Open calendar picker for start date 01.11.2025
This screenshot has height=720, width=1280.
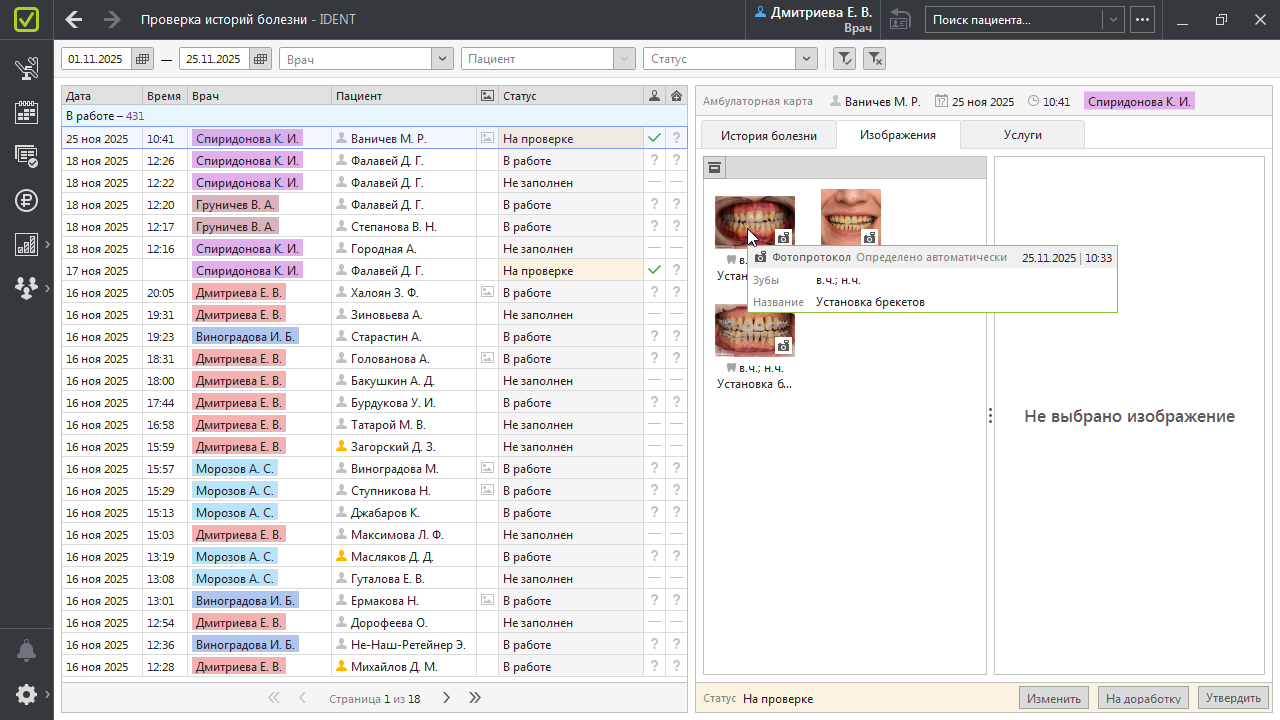pos(143,59)
